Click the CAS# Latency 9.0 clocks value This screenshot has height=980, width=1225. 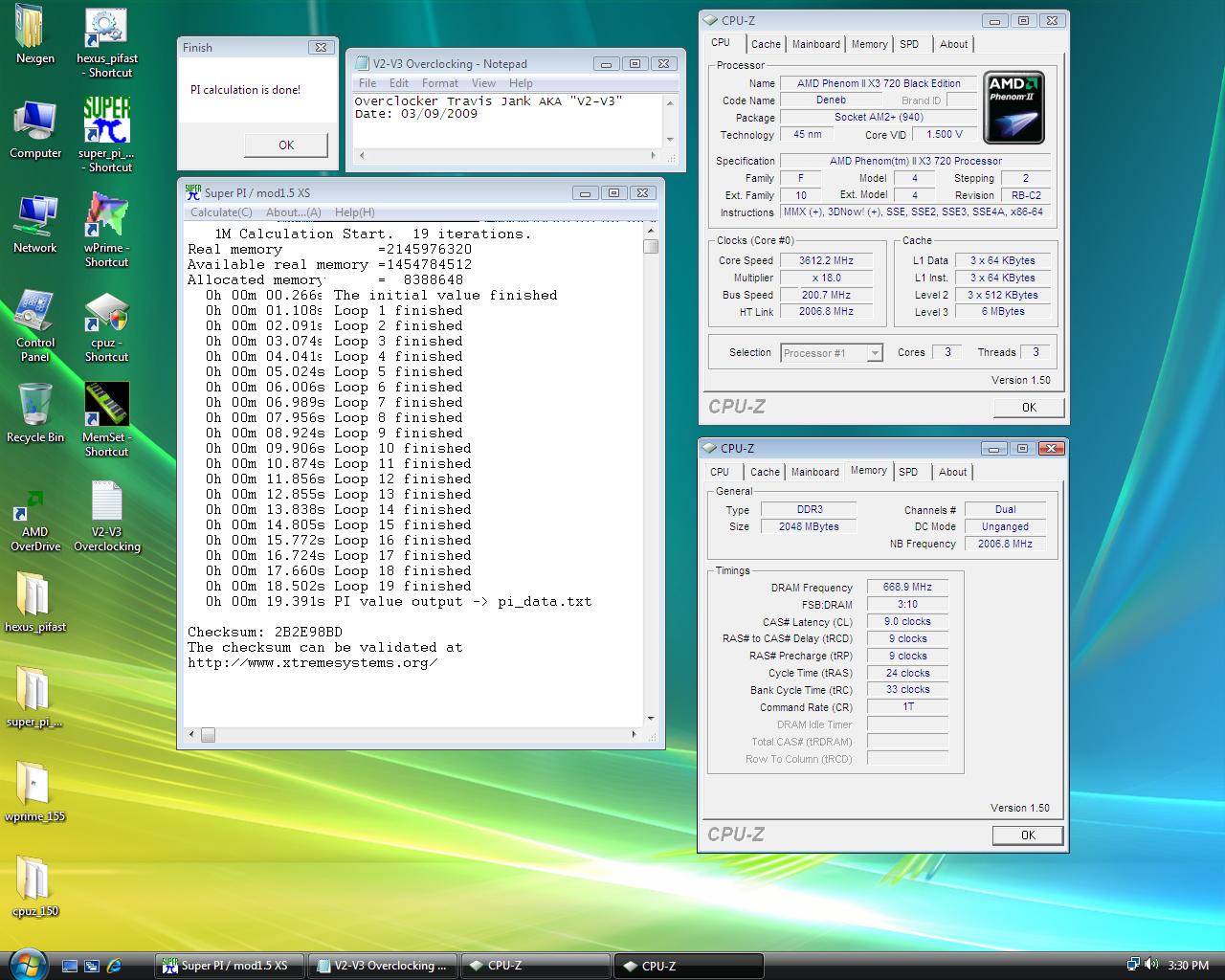pos(907,621)
